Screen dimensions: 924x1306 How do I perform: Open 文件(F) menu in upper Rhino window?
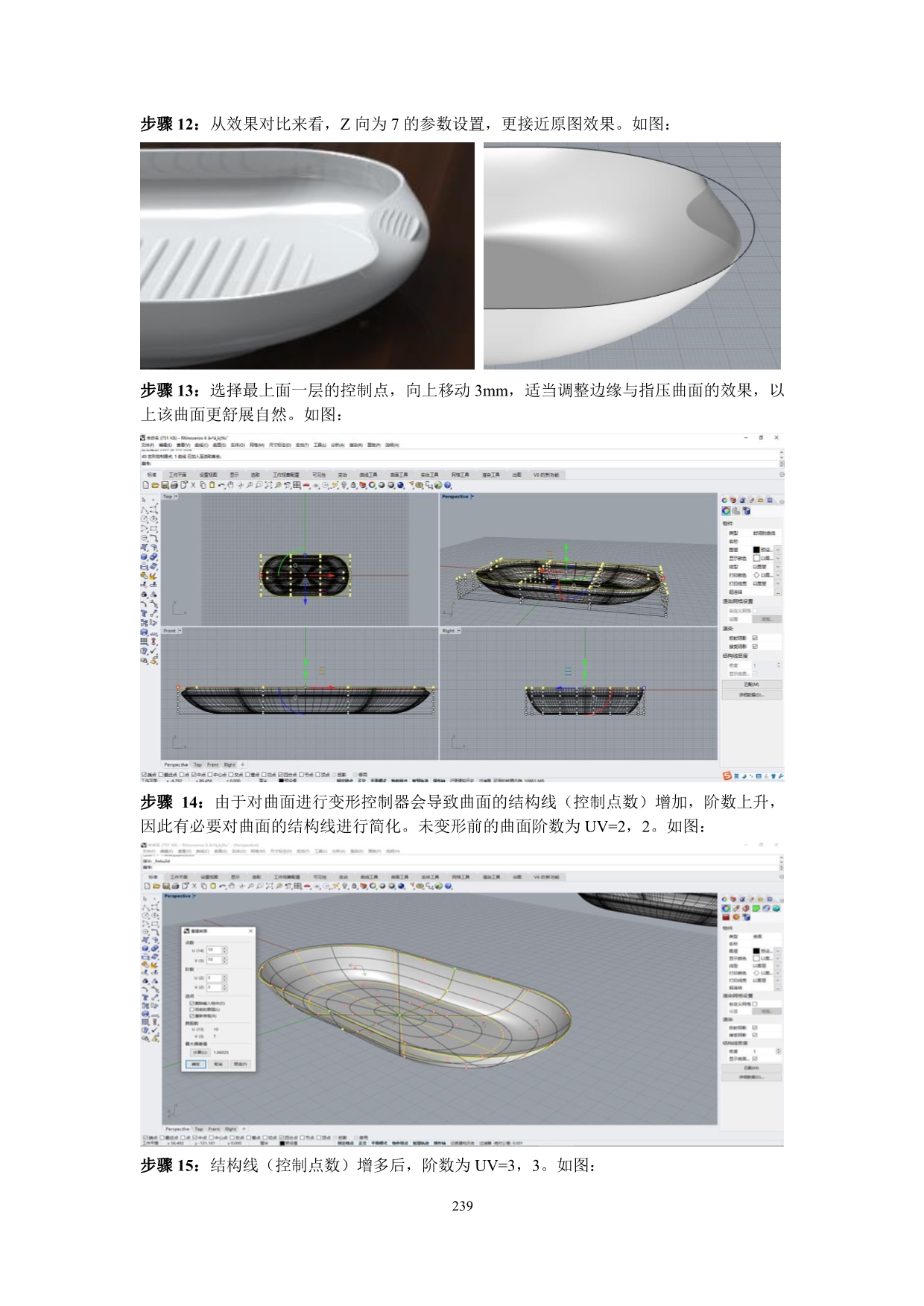click(148, 445)
